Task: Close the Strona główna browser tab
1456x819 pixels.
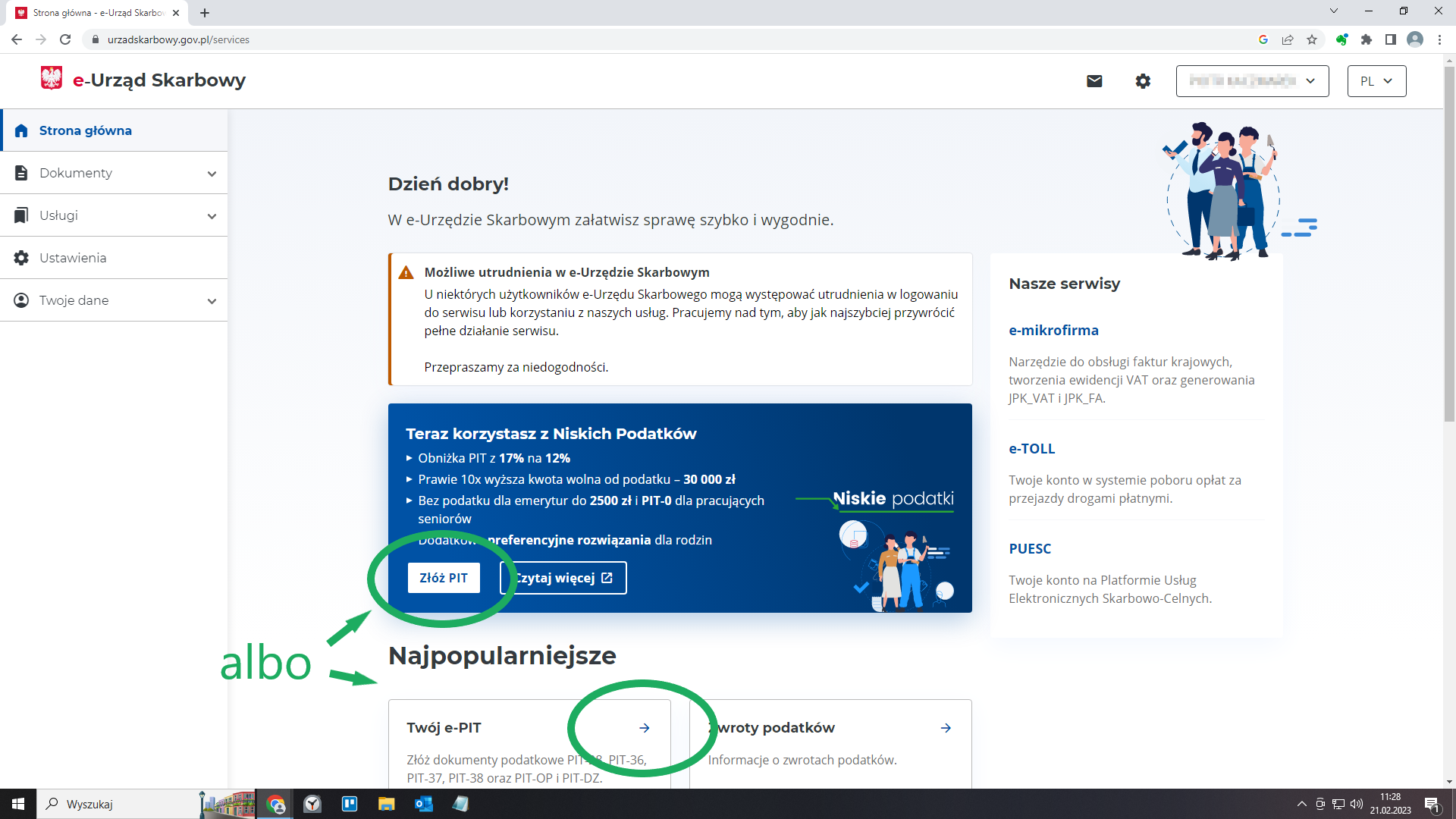Action: [176, 13]
